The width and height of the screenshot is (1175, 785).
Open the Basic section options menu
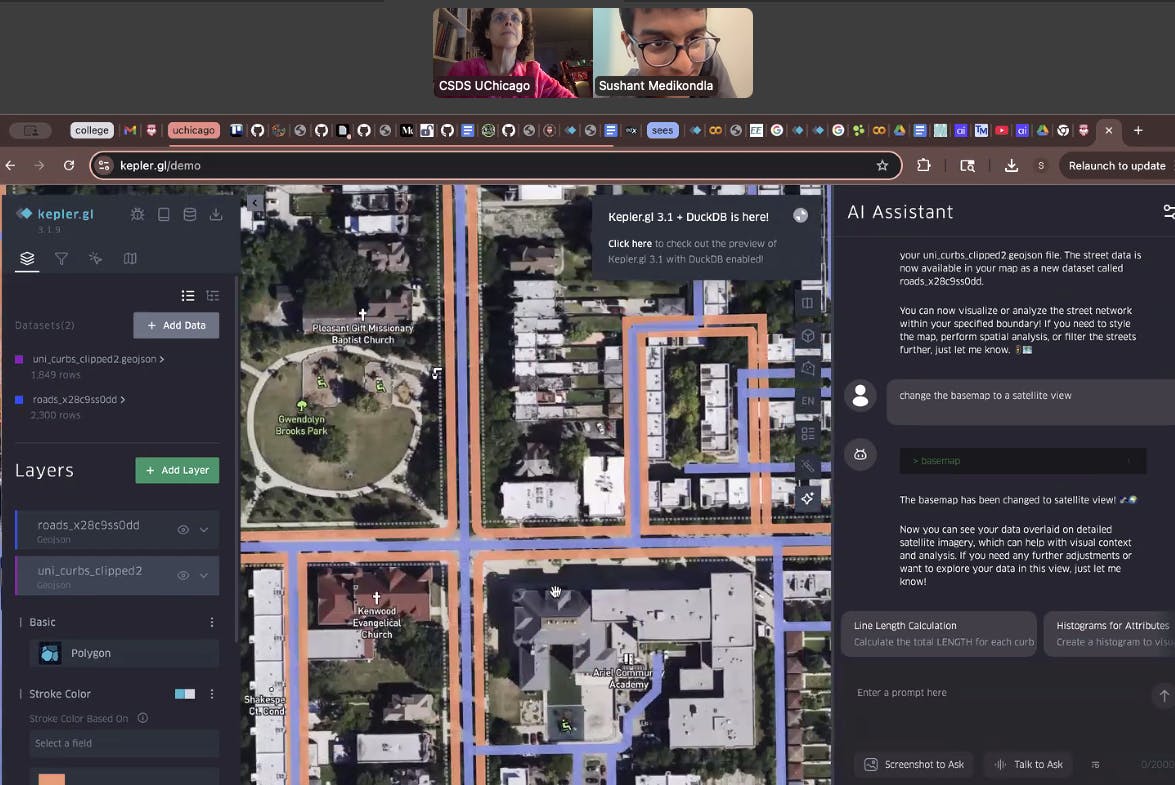click(212, 622)
